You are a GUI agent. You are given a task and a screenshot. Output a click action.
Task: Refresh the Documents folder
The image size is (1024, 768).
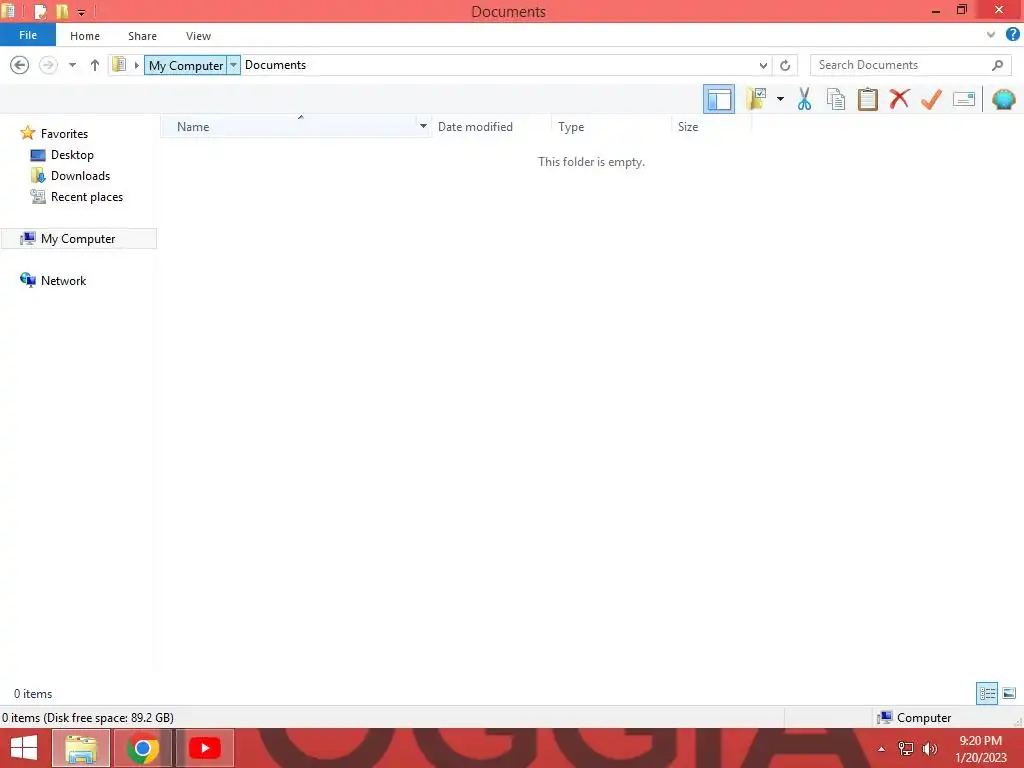point(785,65)
